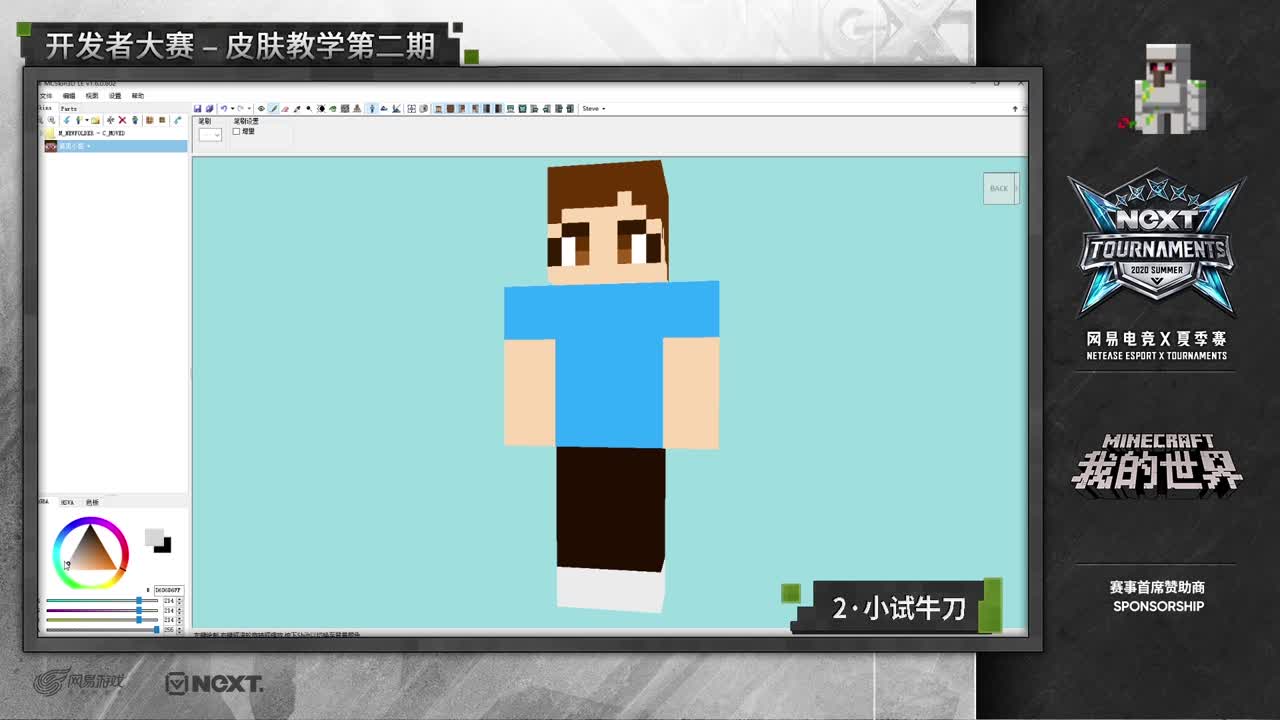Switch to hybrid view mode
This screenshot has height=720, width=1280.
point(396,108)
